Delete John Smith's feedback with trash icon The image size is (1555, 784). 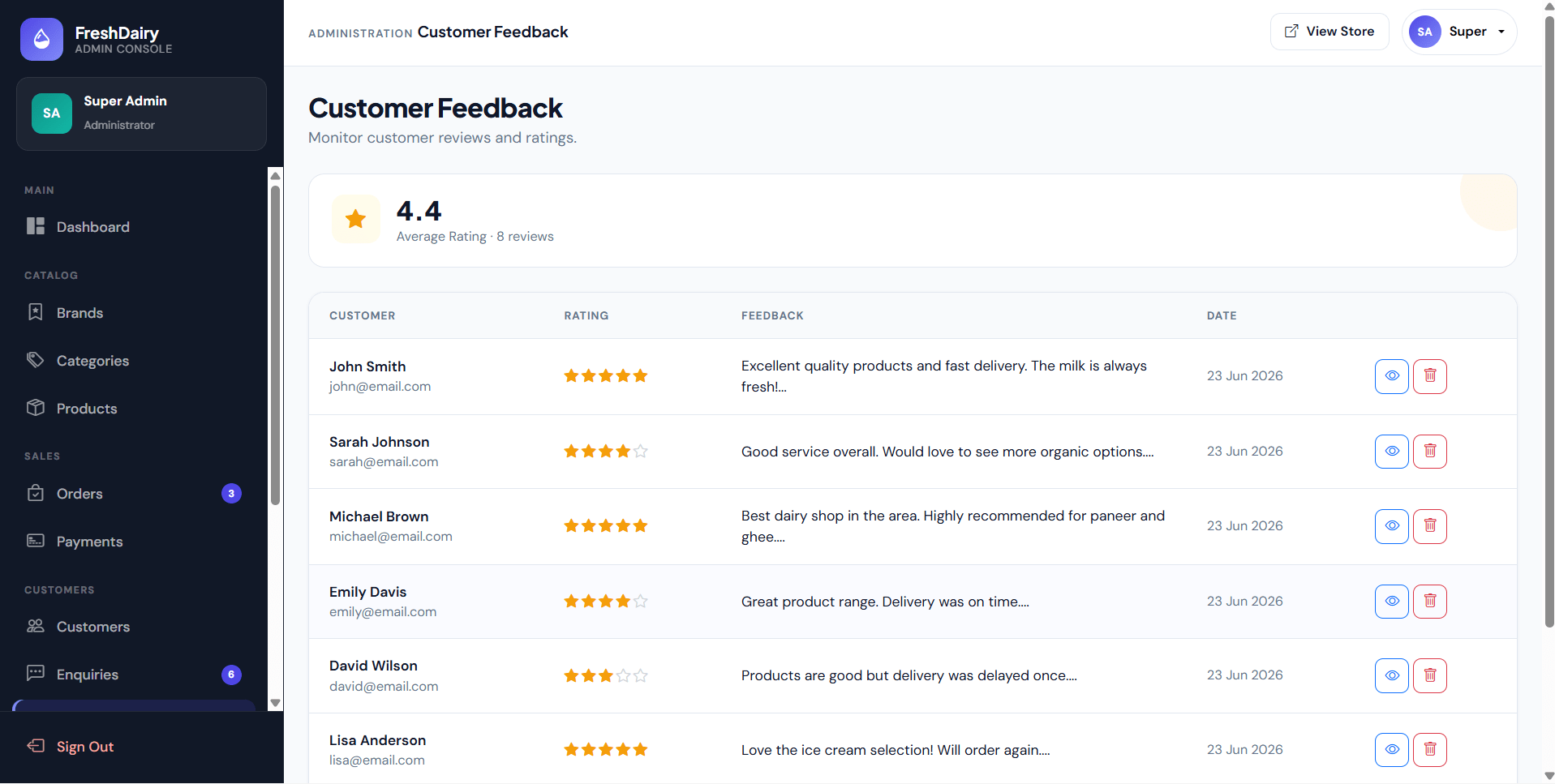click(x=1429, y=376)
